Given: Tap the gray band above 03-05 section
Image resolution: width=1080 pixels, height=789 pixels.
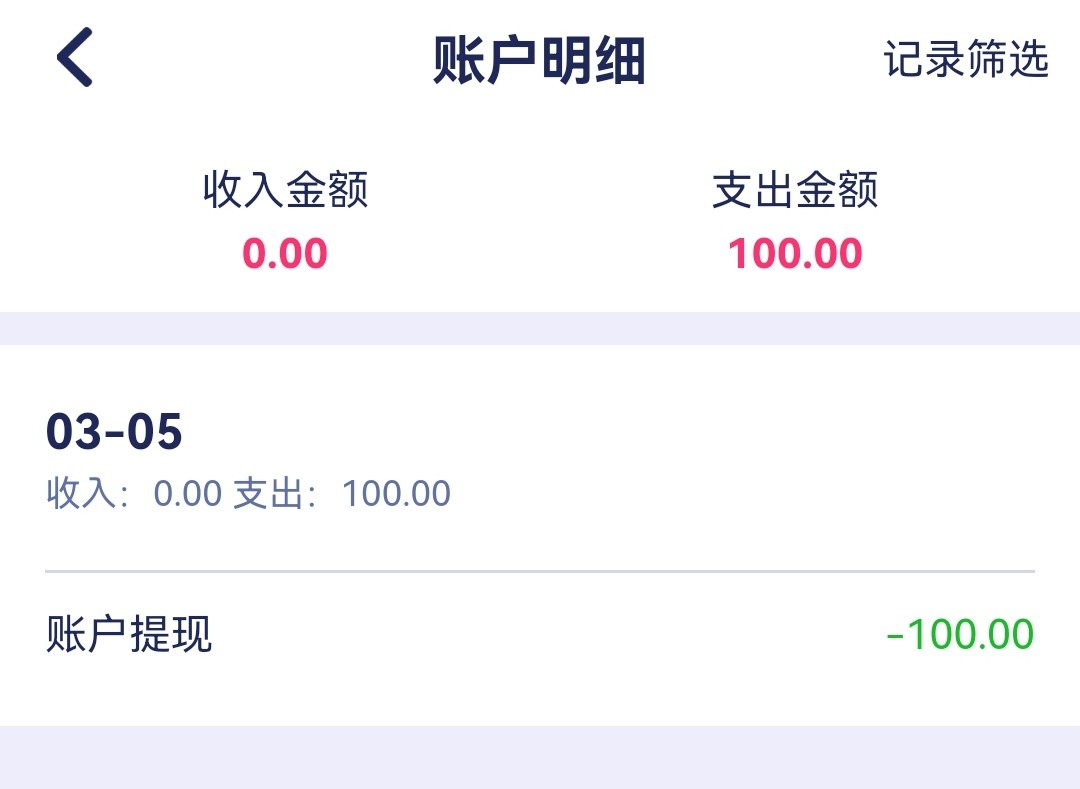Looking at the screenshot, I should [540, 328].
